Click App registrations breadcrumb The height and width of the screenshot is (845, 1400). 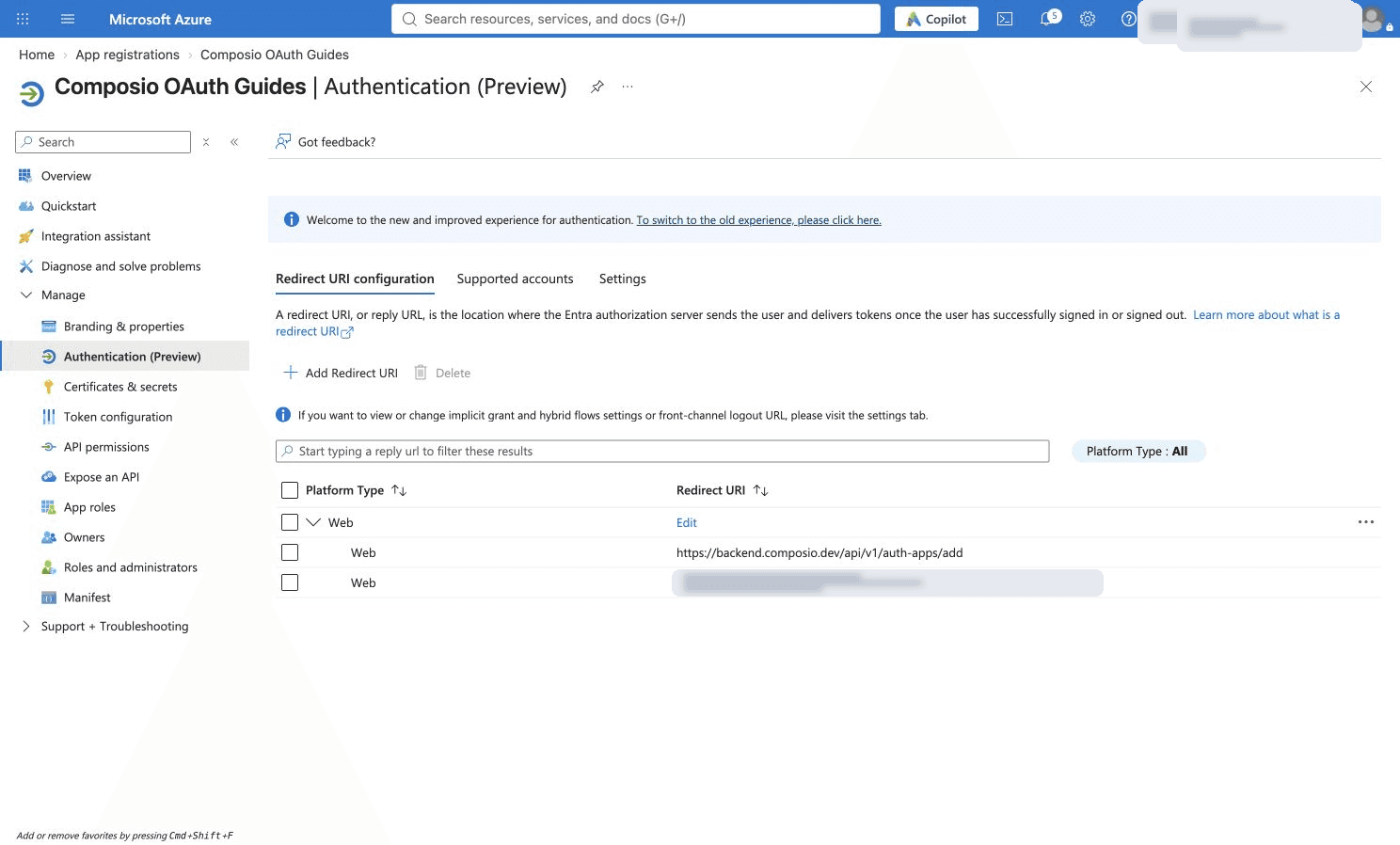tap(127, 55)
